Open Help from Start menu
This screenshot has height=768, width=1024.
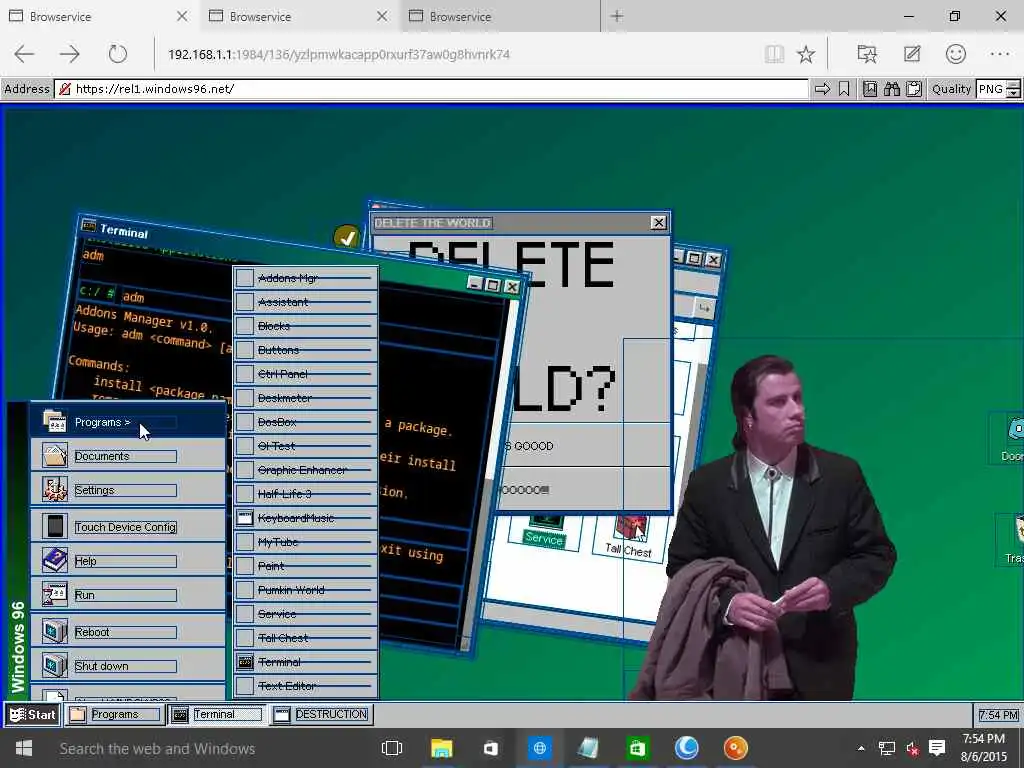point(128,560)
